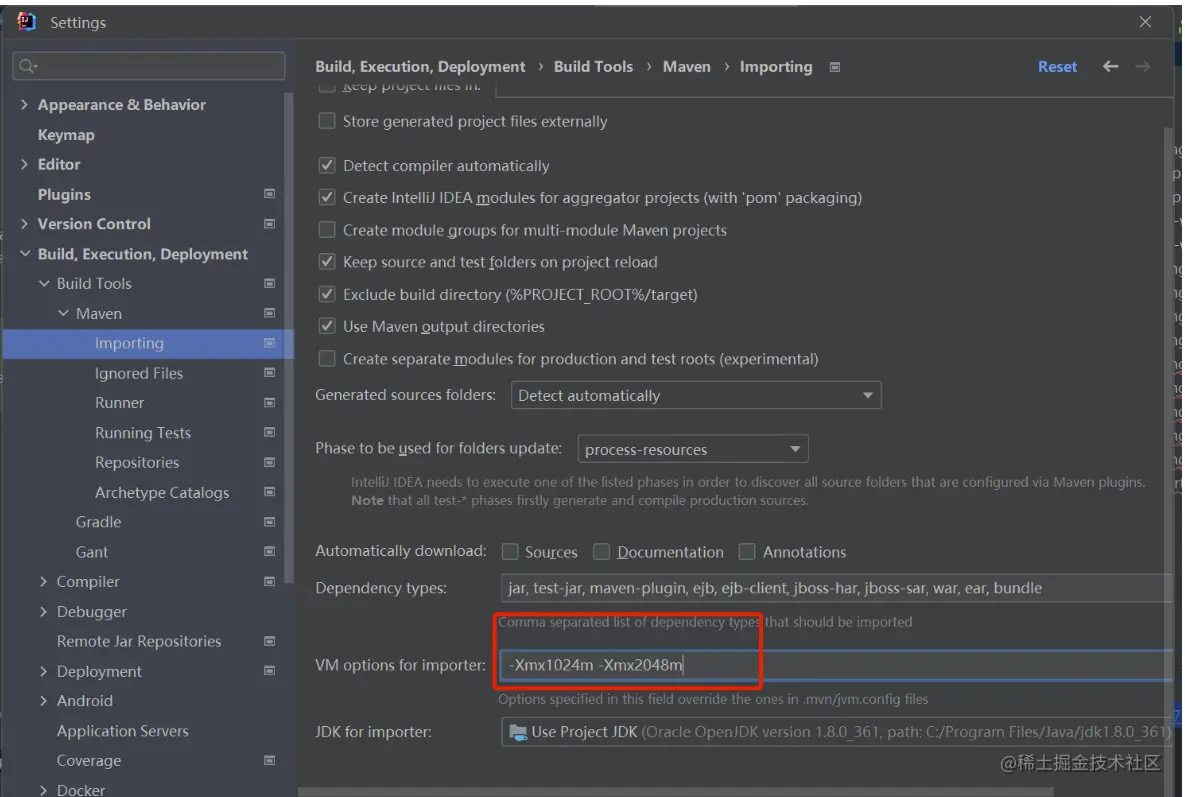Click the project-level icon beside Remote Jar Repositories
This screenshot has height=797, width=1185.
point(269,641)
